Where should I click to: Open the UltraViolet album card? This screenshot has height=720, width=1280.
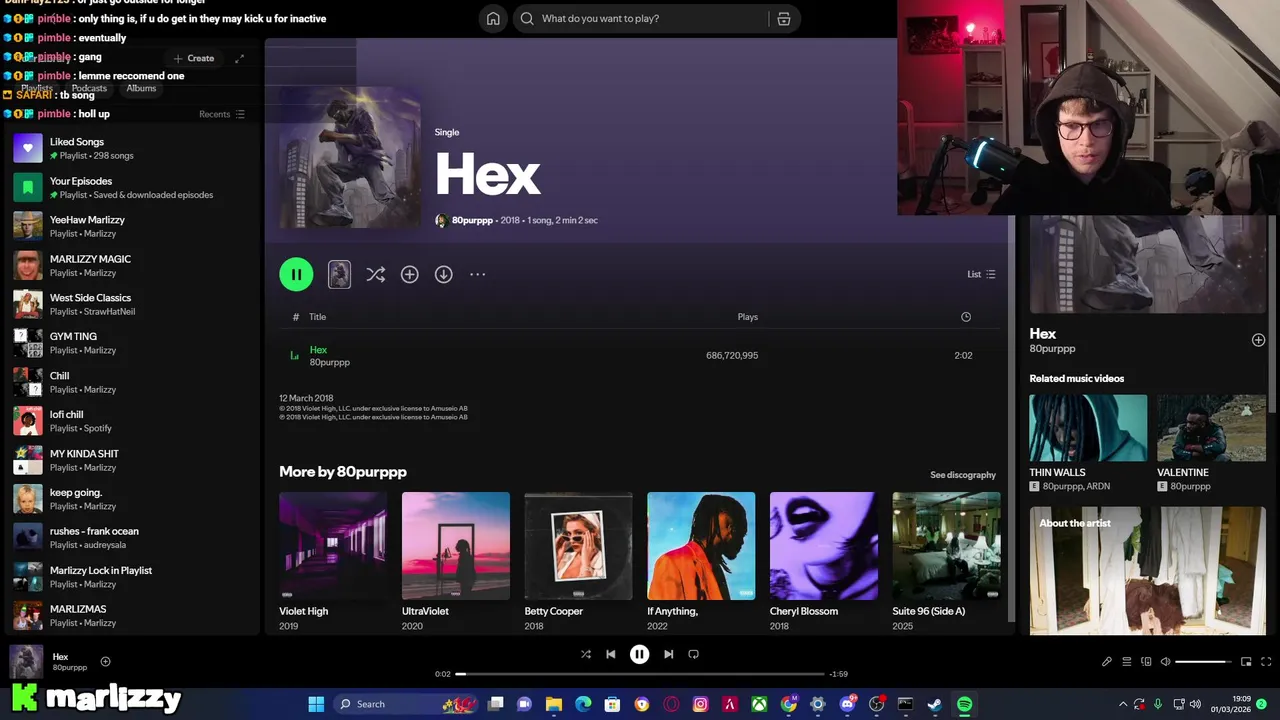[455, 561]
